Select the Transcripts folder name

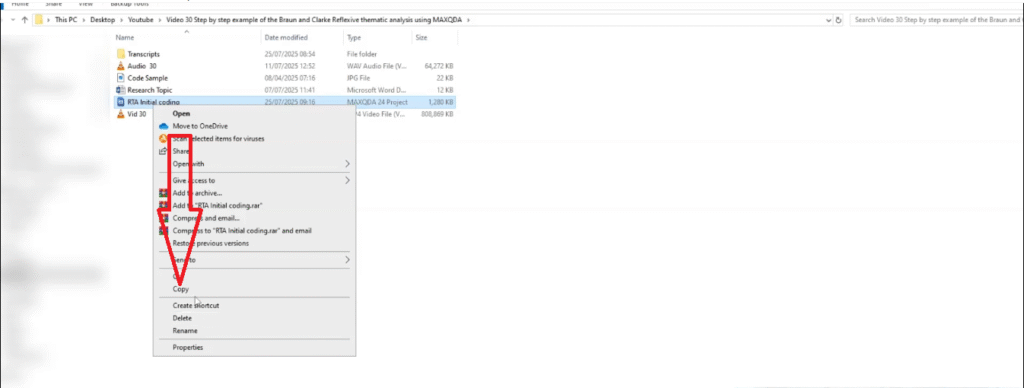coord(143,54)
